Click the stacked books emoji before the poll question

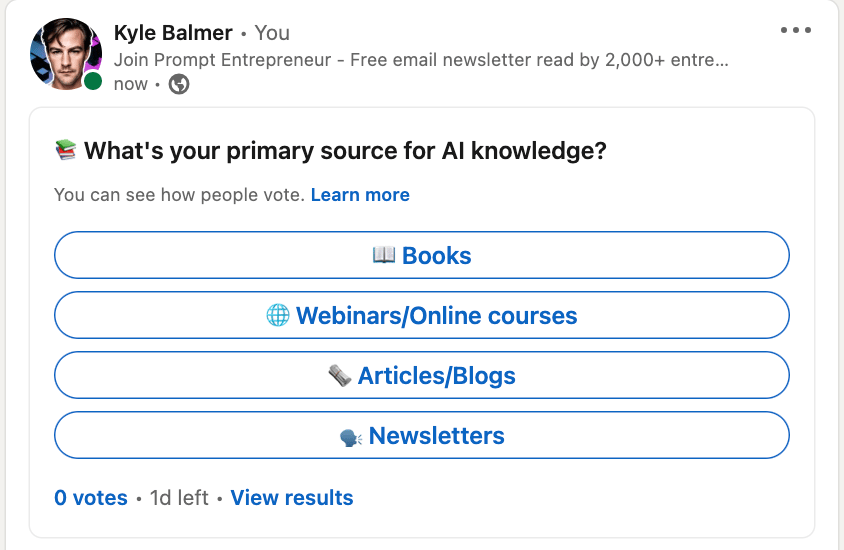[x=66, y=151]
